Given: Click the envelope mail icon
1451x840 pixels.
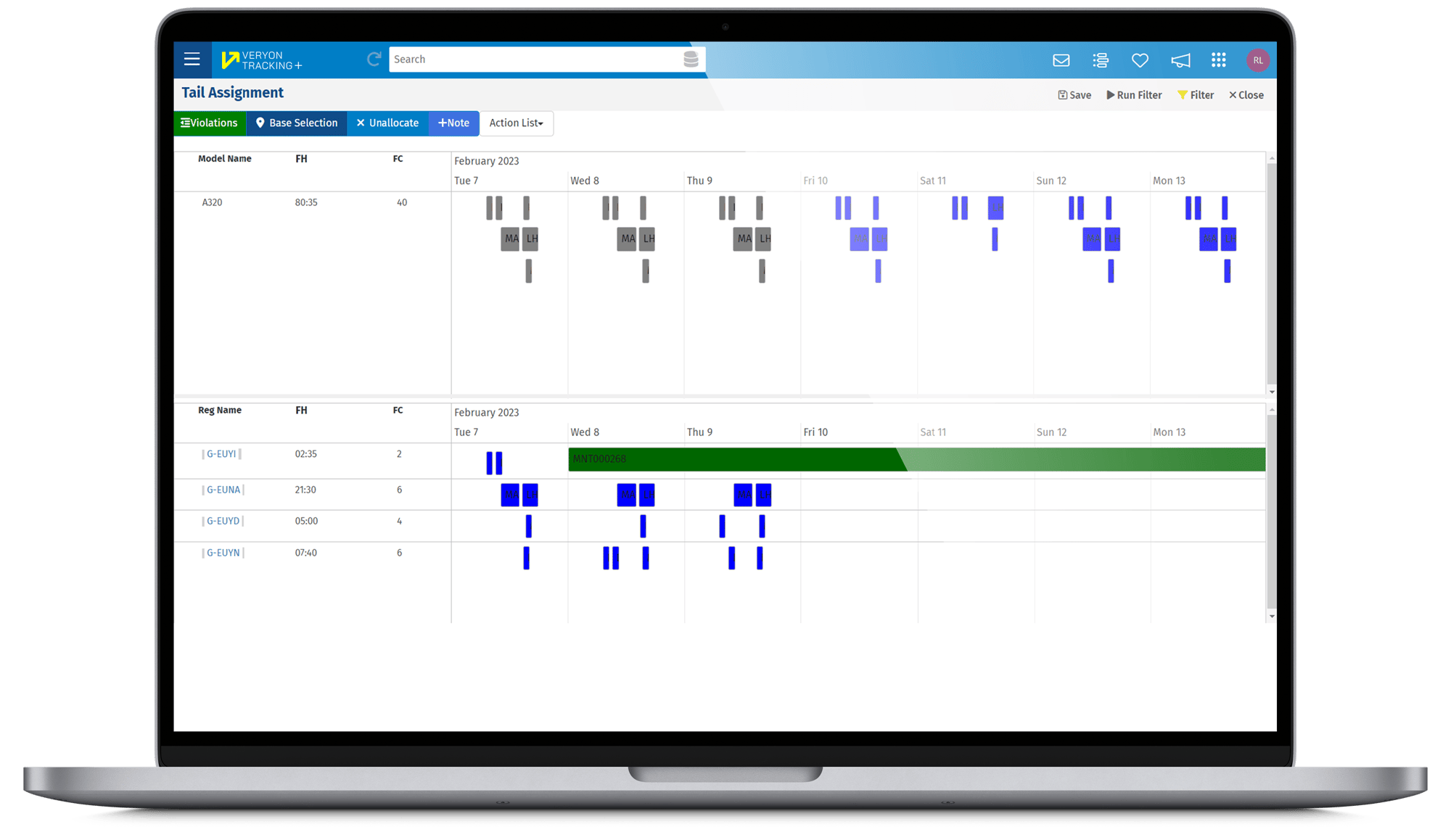Looking at the screenshot, I should coord(1062,59).
